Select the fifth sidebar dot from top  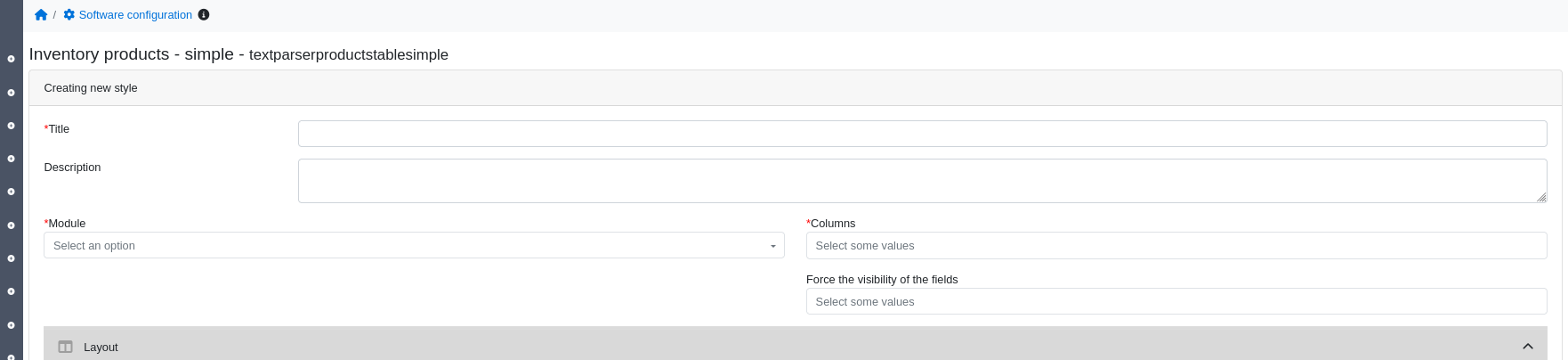tap(12, 192)
